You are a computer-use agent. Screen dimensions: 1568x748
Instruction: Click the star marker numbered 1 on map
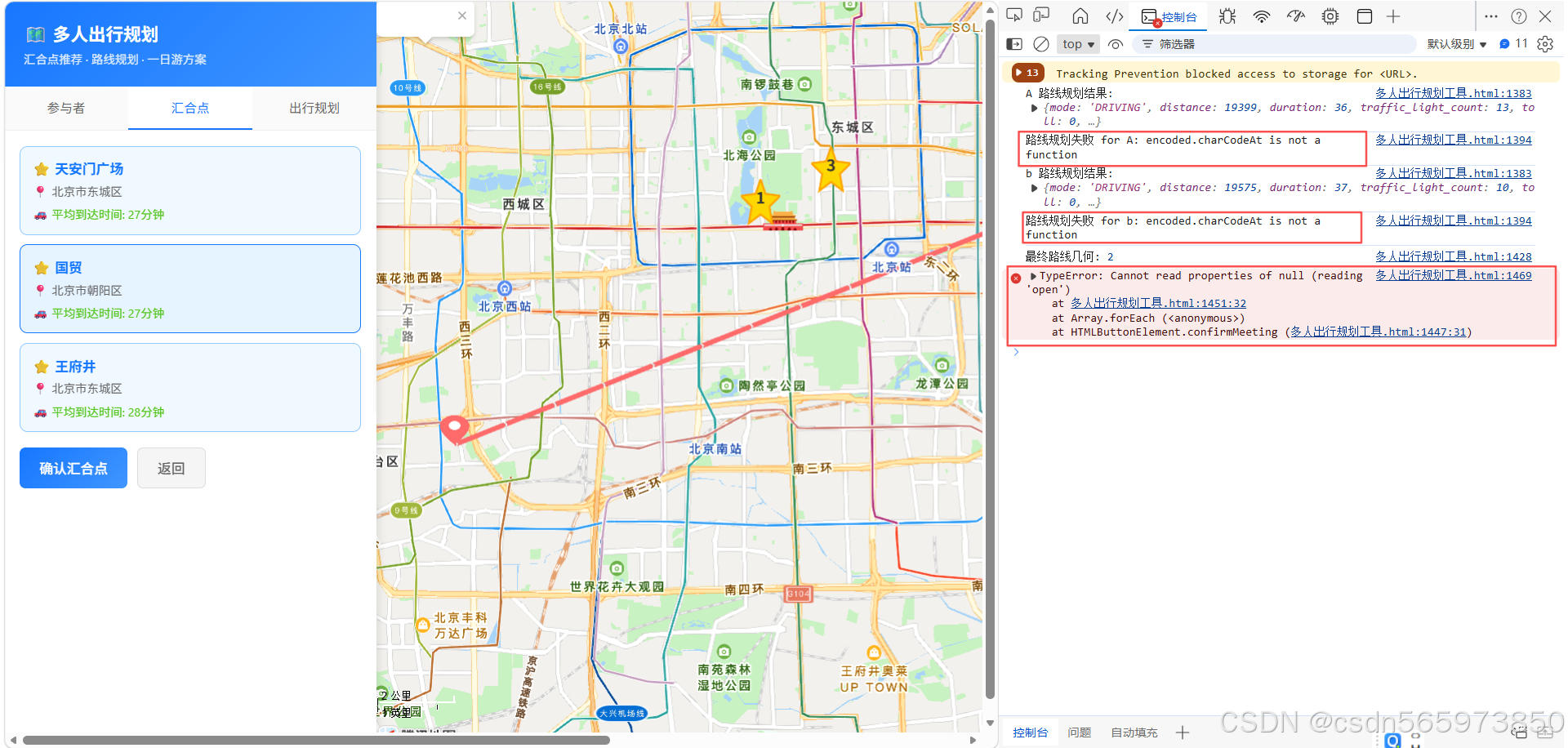click(760, 201)
